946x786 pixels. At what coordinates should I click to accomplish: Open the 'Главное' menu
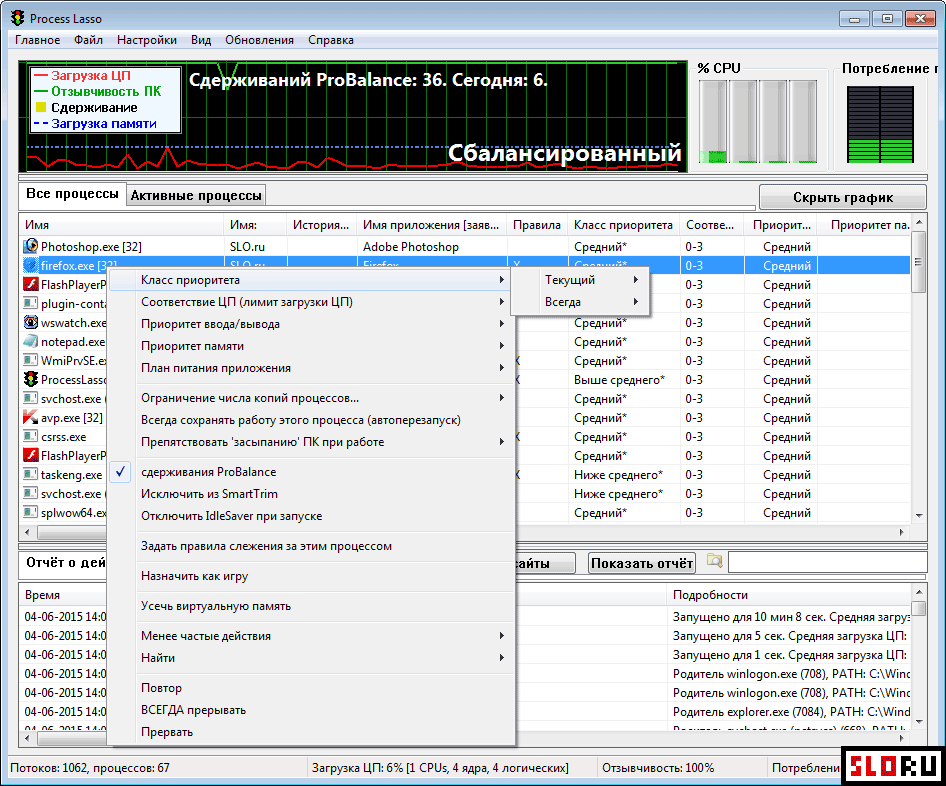[37, 40]
